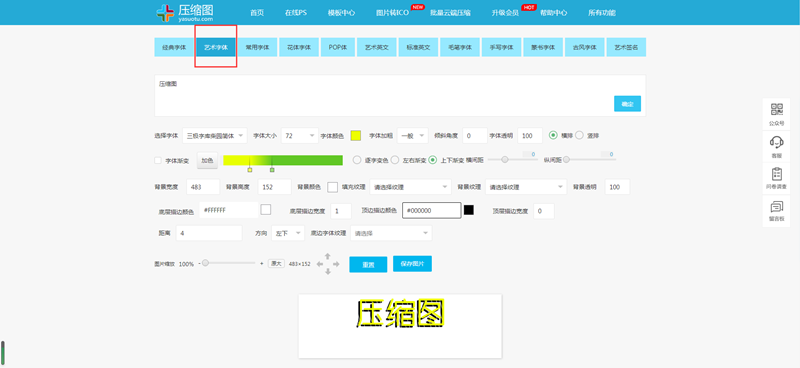Click the 顶边描边颜色 #000000 hex field
800x368 pixels.
pos(432,210)
